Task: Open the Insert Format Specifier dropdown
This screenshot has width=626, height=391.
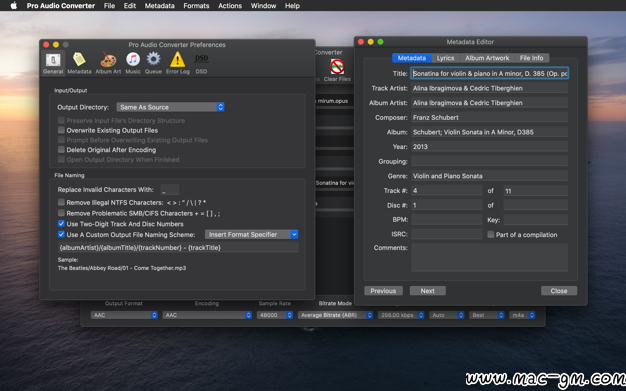Action: click(252, 234)
